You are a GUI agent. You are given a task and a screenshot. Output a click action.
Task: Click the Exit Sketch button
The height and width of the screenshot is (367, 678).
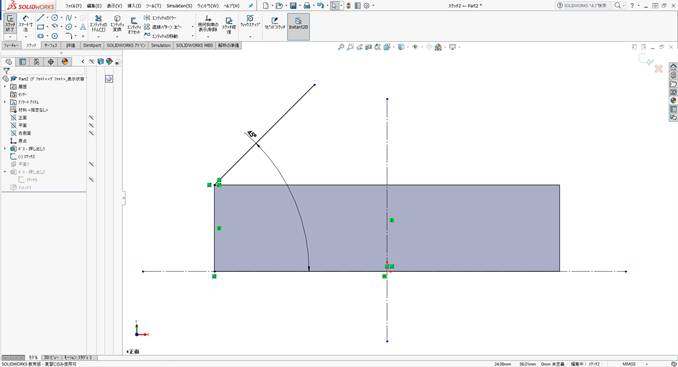click(x=10, y=23)
